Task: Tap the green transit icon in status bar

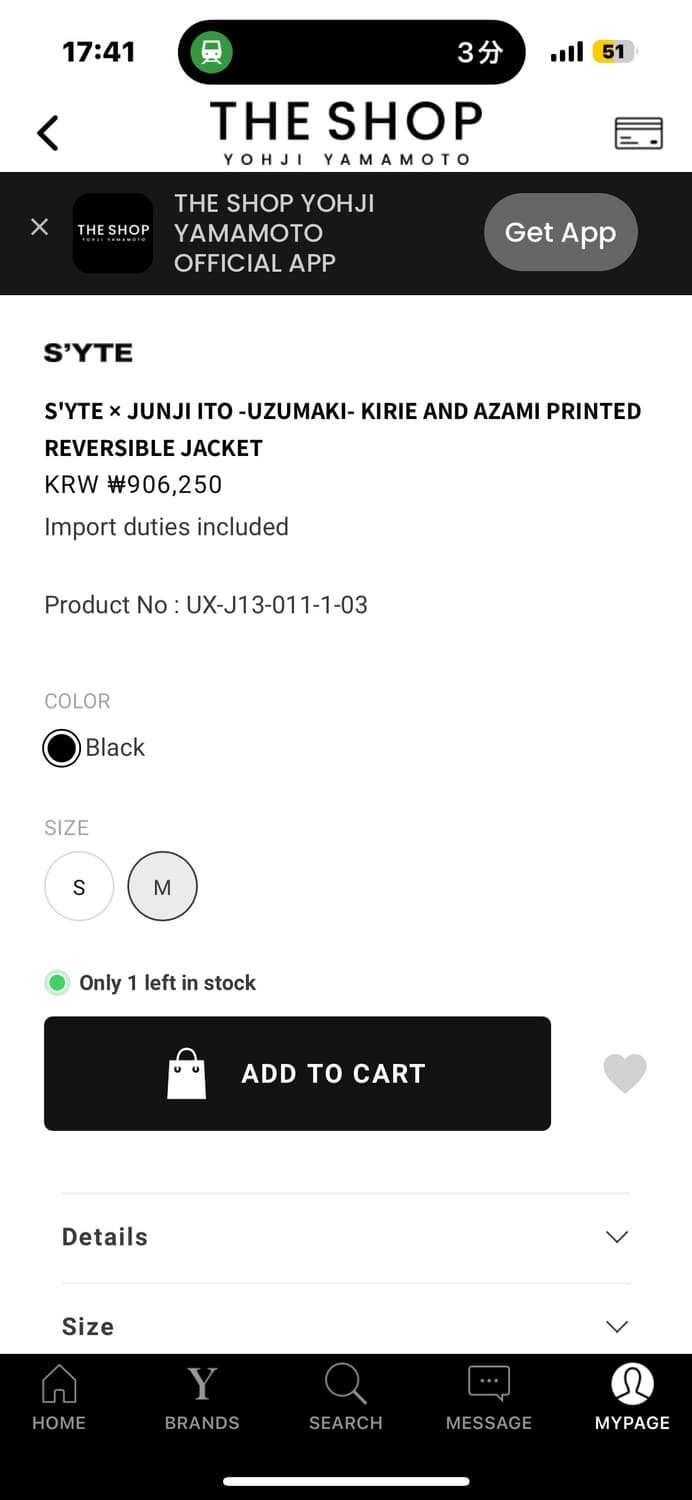Action: click(x=212, y=52)
